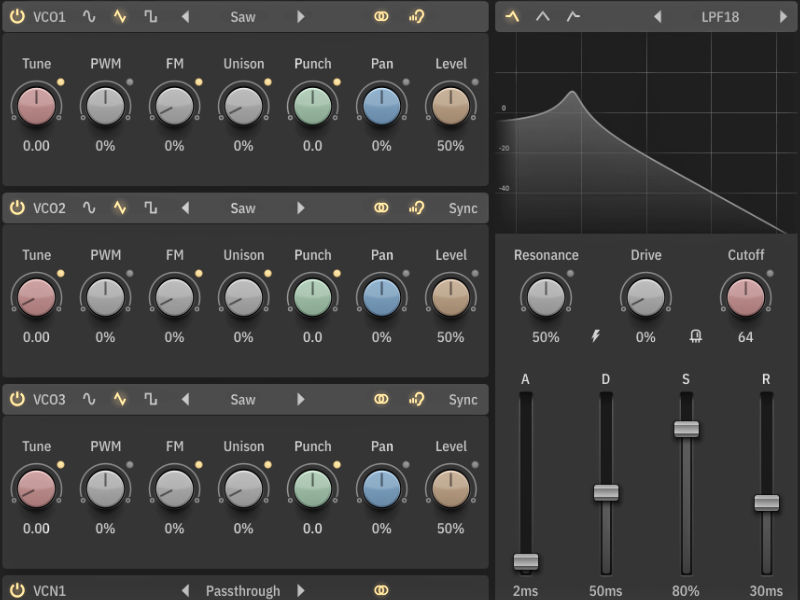Open VCO3 Saw waveform selector
This screenshot has height=600, width=800.
click(243, 399)
